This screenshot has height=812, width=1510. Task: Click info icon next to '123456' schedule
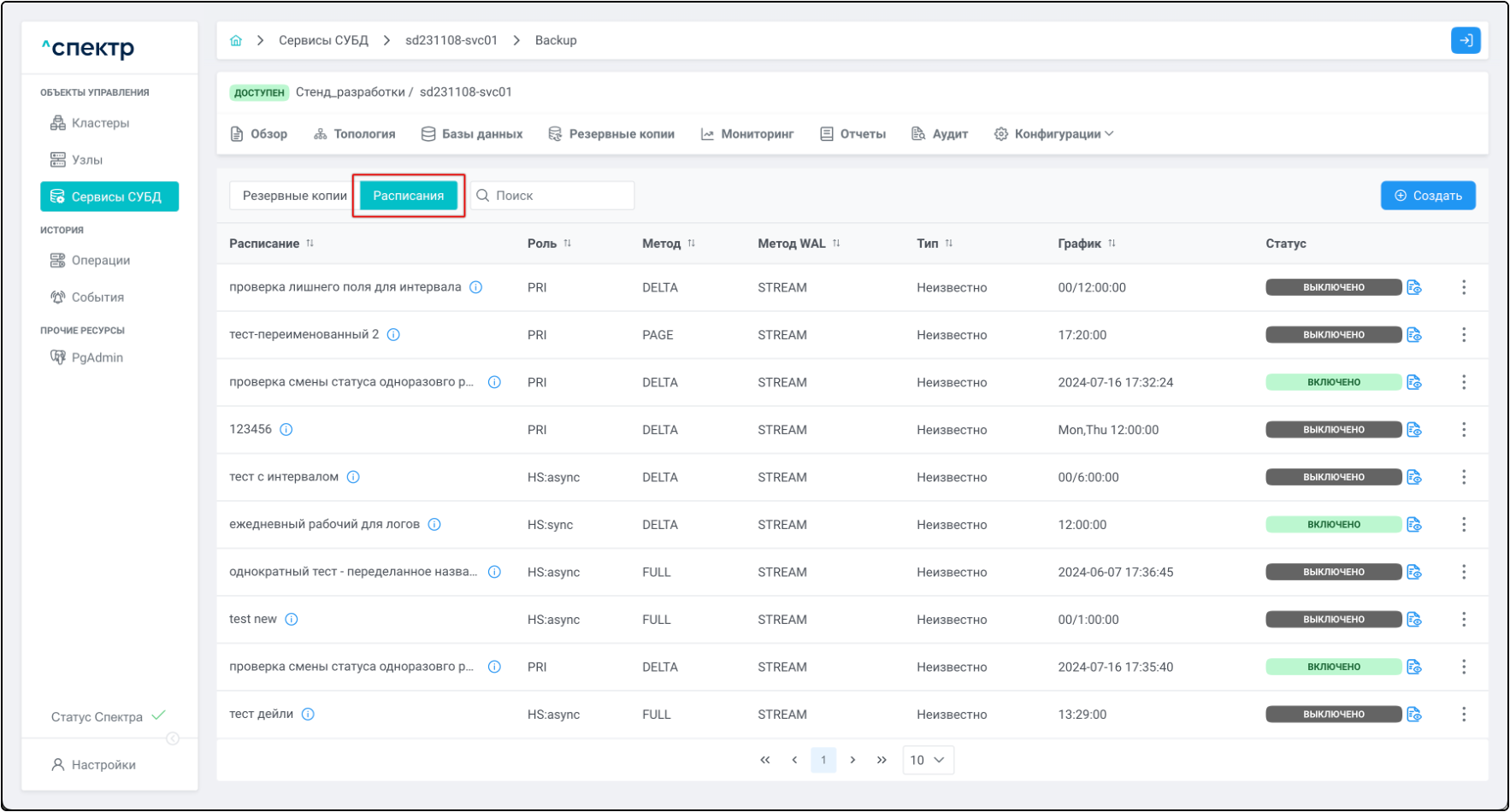point(286,430)
